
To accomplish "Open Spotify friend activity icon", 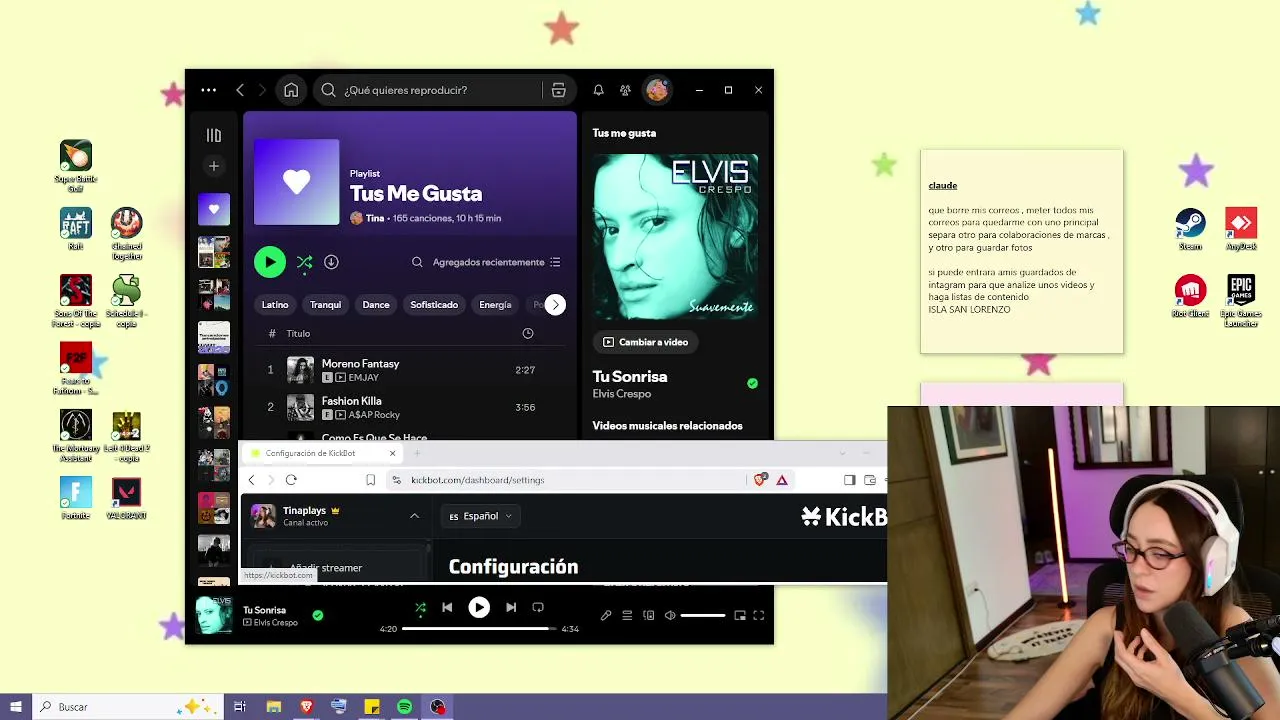I will (625, 90).
